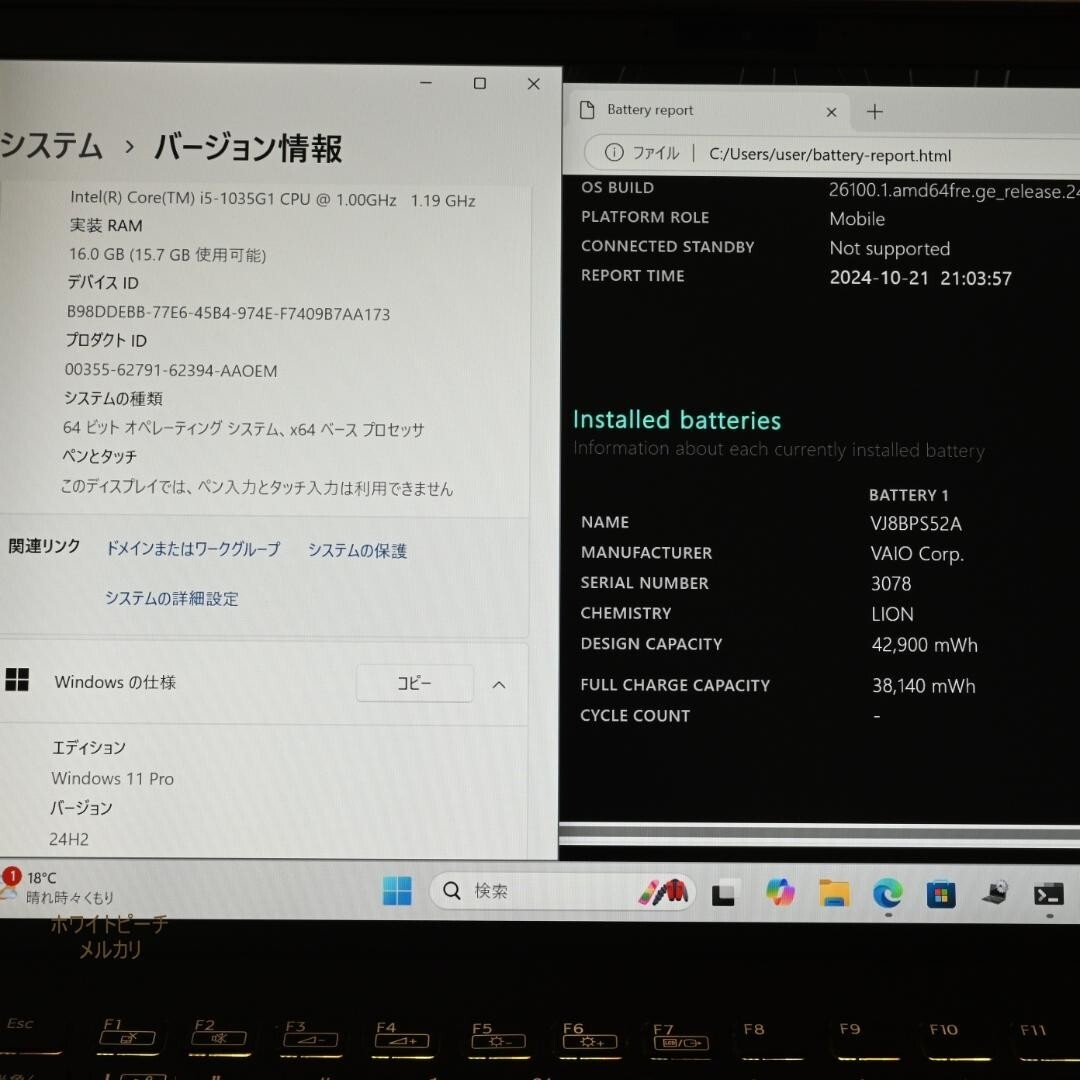This screenshot has height=1080, width=1080.
Task: Select the VAIO Corp. manufacturer value
Action: [x=917, y=554]
